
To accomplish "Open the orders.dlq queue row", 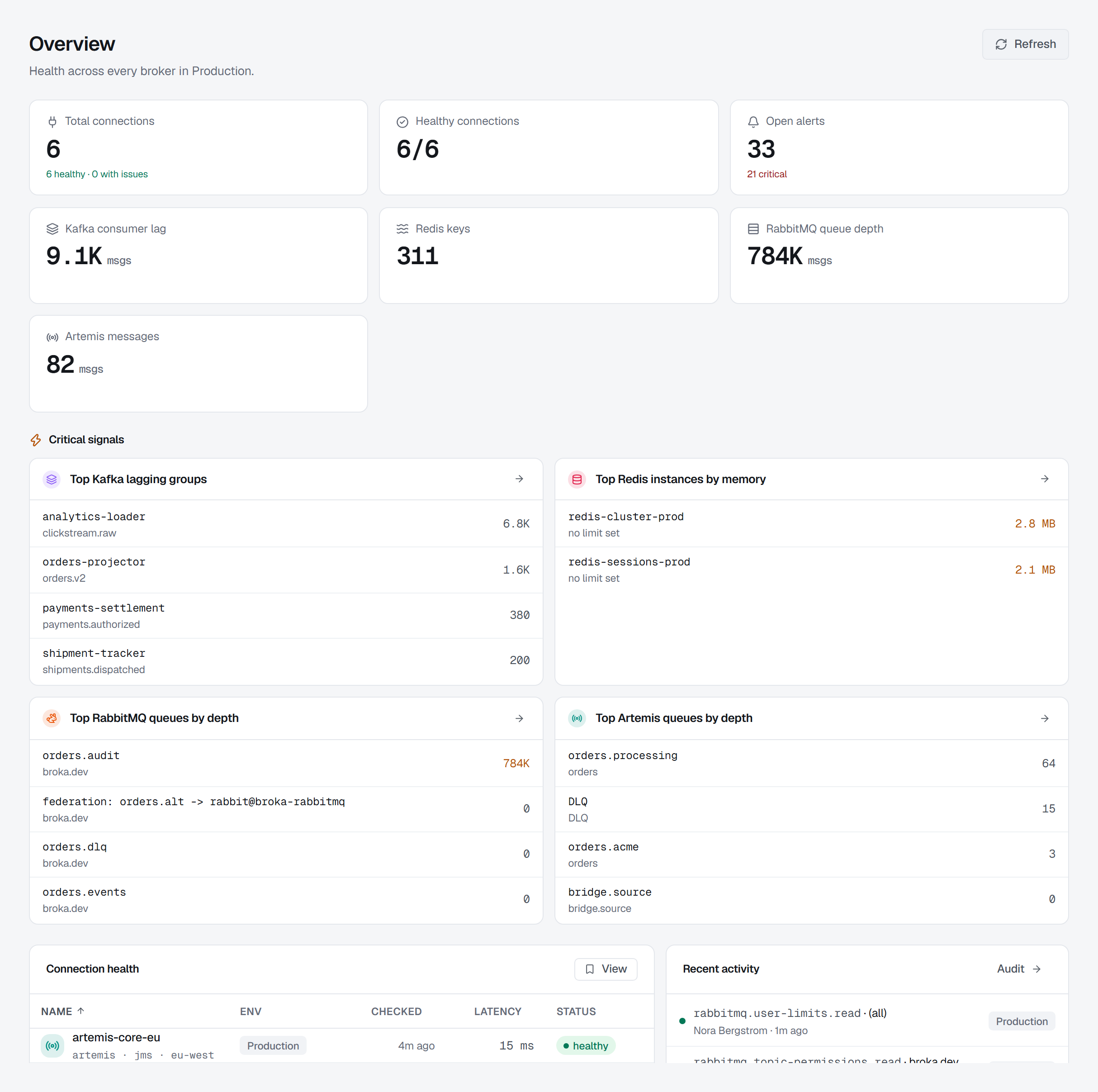I will [286, 855].
